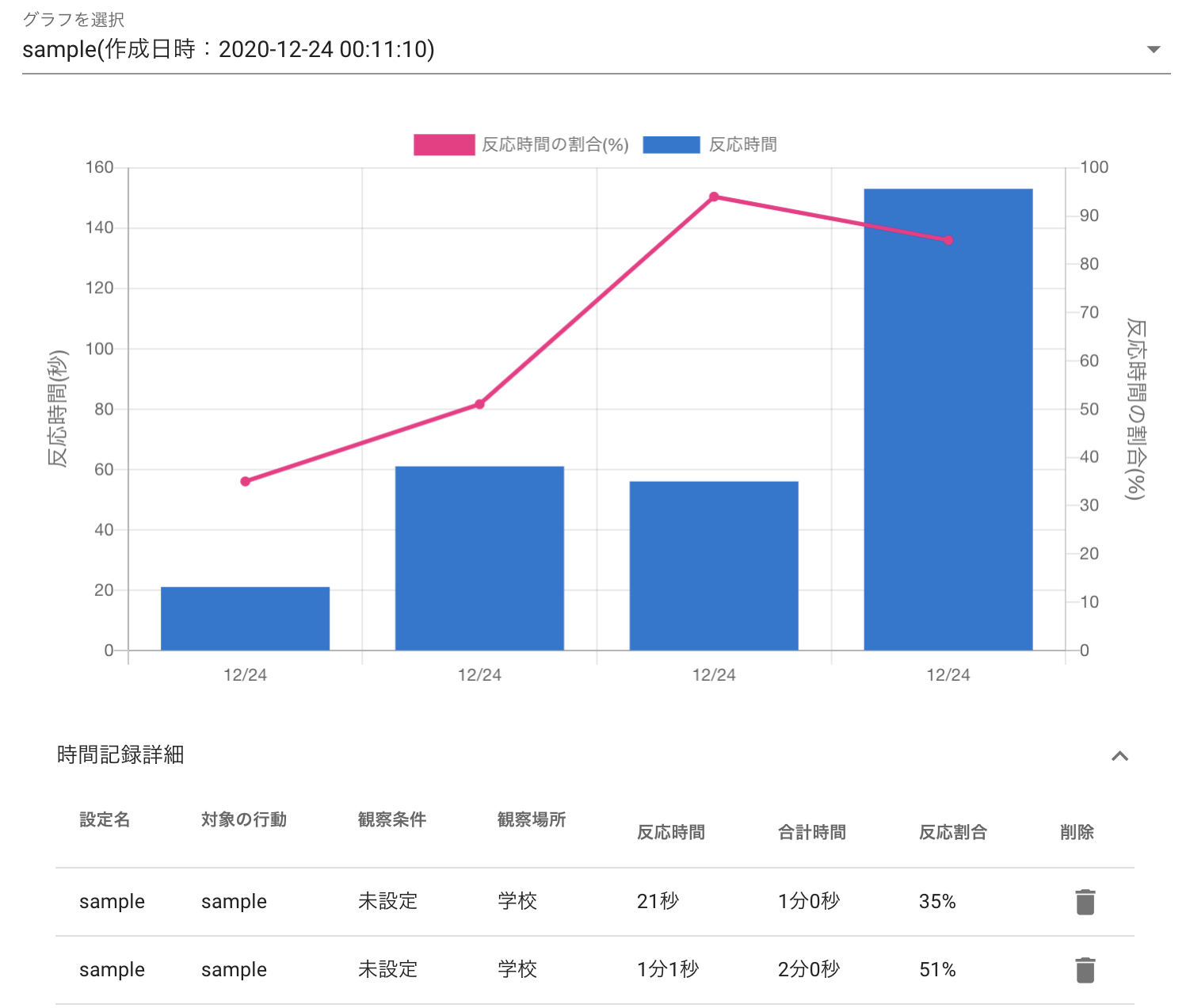The height and width of the screenshot is (1008, 1190).
Task: Click the line point at 51% on chart
Action: pyautogui.click(x=479, y=404)
